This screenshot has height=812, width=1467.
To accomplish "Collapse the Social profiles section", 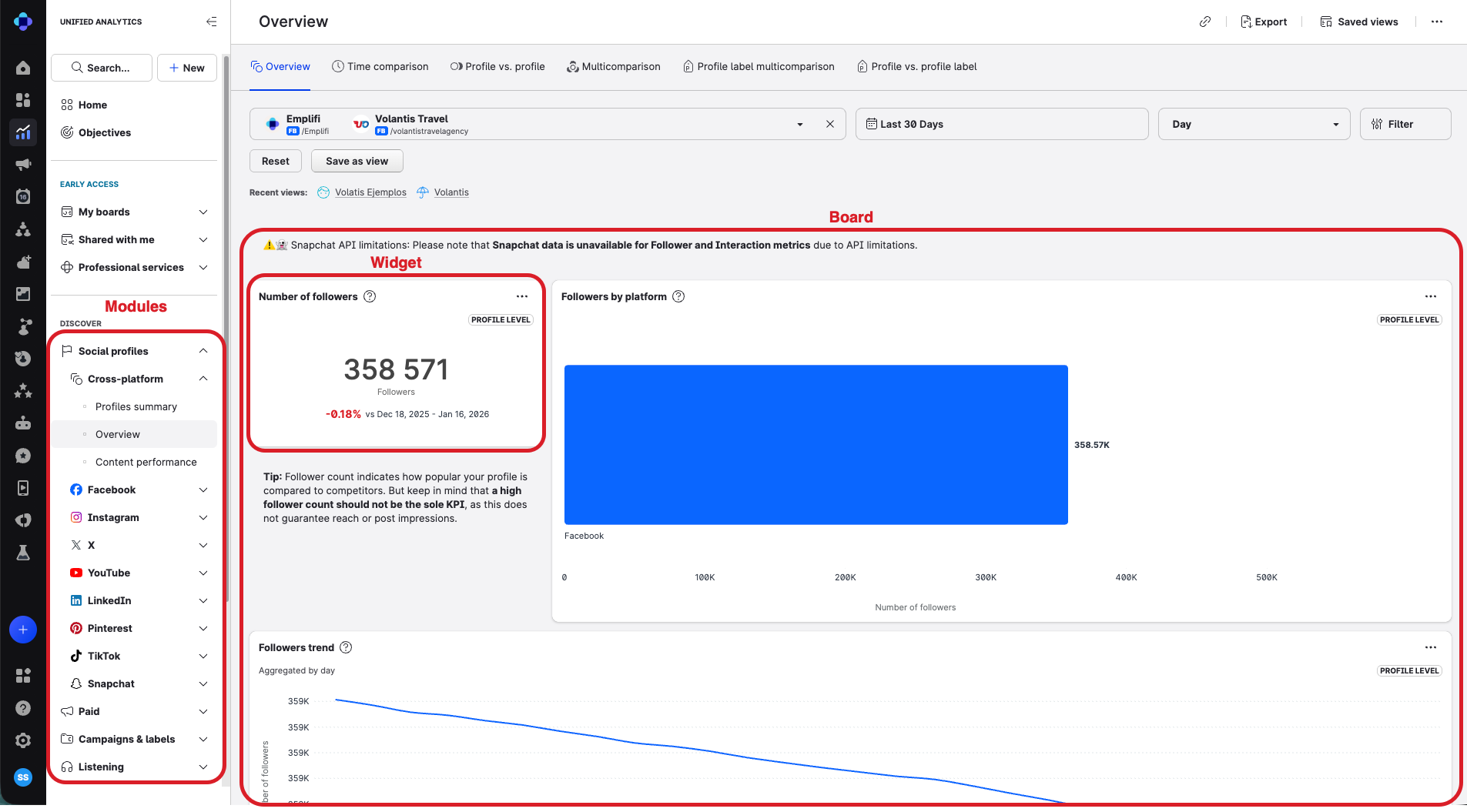I will click(203, 351).
